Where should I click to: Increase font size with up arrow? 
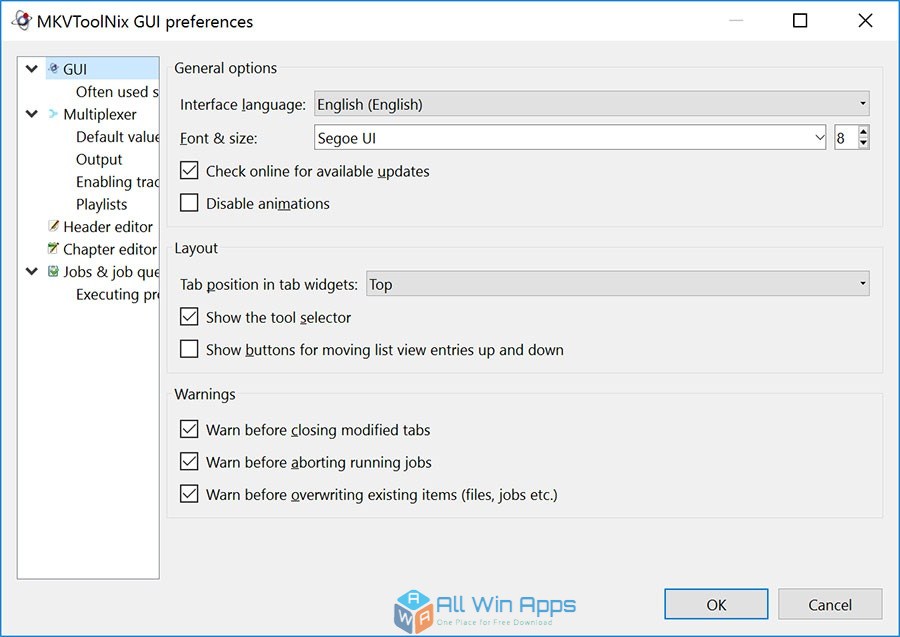[863, 131]
